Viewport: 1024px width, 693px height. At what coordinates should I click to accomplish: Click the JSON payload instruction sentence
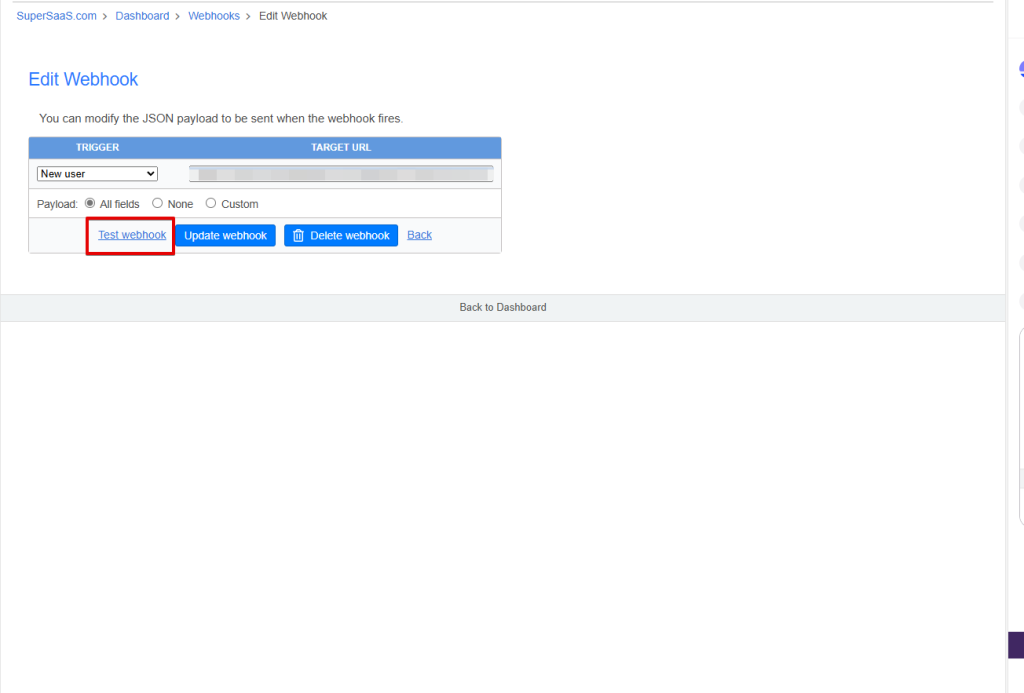pos(220,118)
